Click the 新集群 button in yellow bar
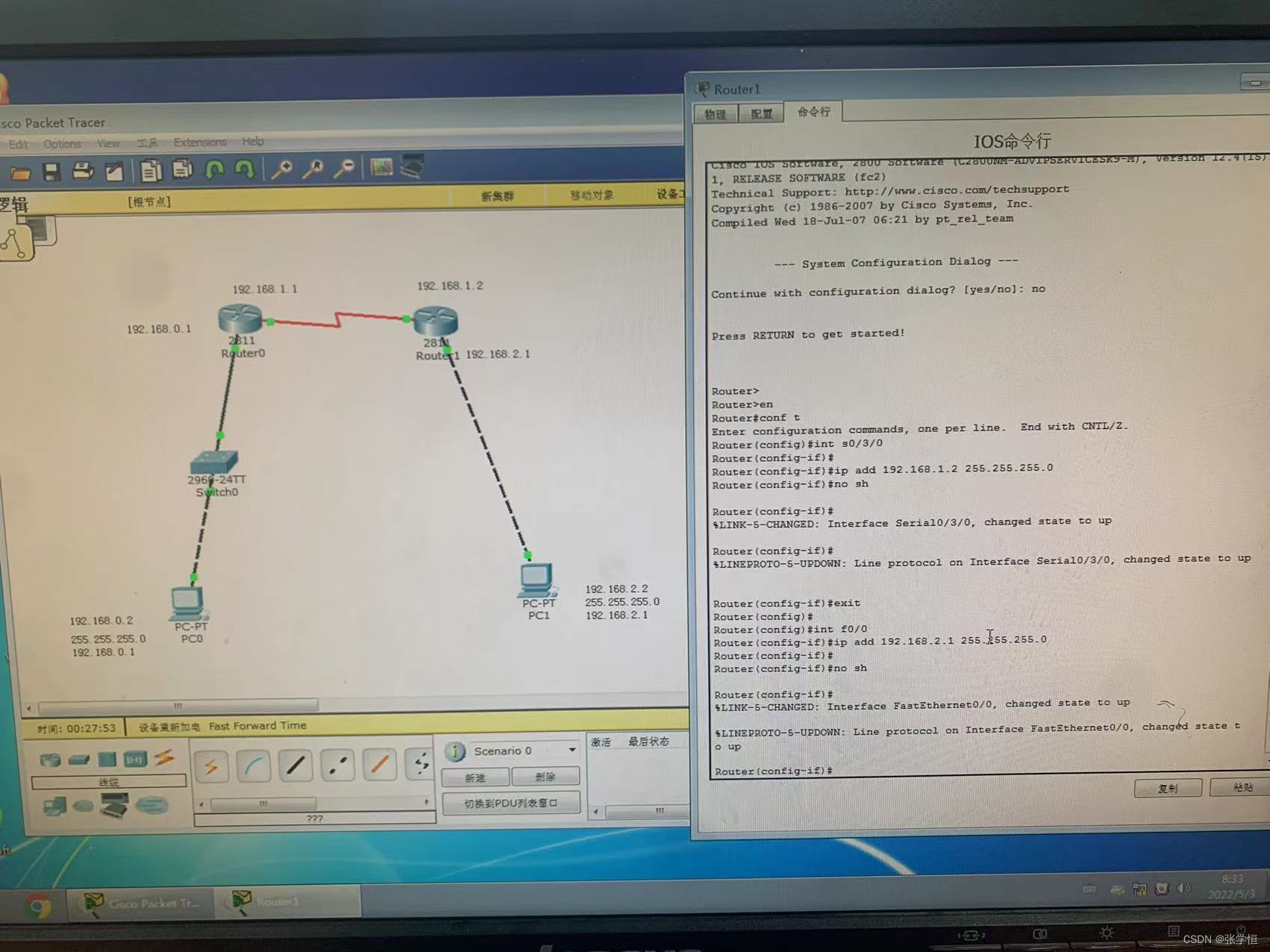This screenshot has width=1270, height=952. click(x=498, y=196)
